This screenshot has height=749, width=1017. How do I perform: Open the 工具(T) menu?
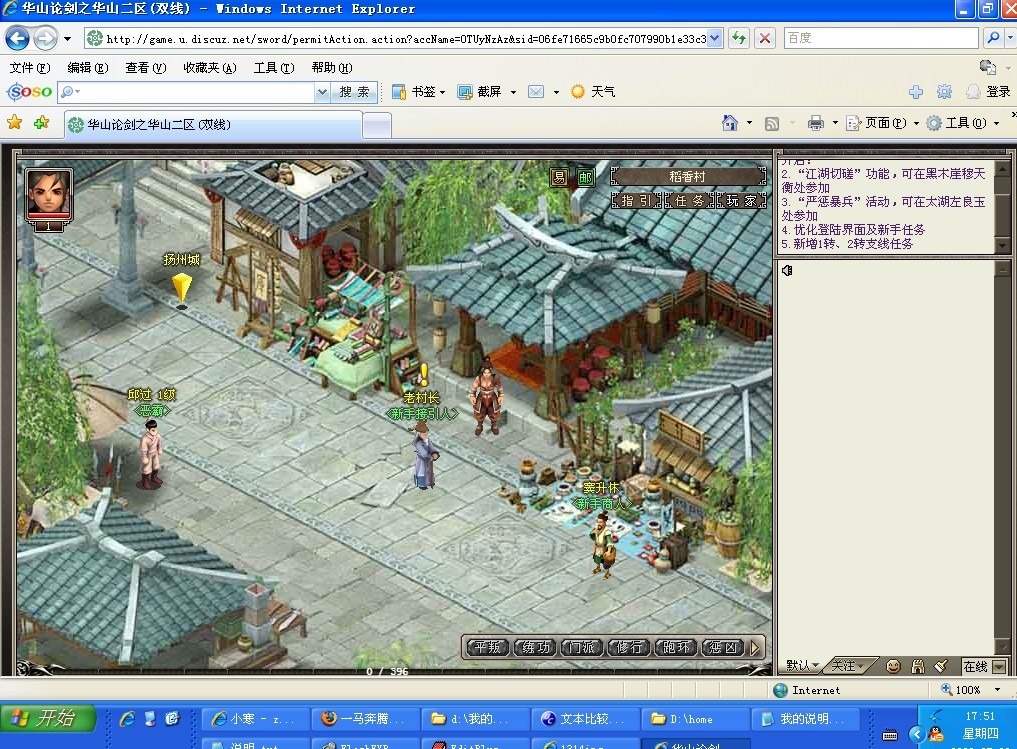tap(274, 67)
